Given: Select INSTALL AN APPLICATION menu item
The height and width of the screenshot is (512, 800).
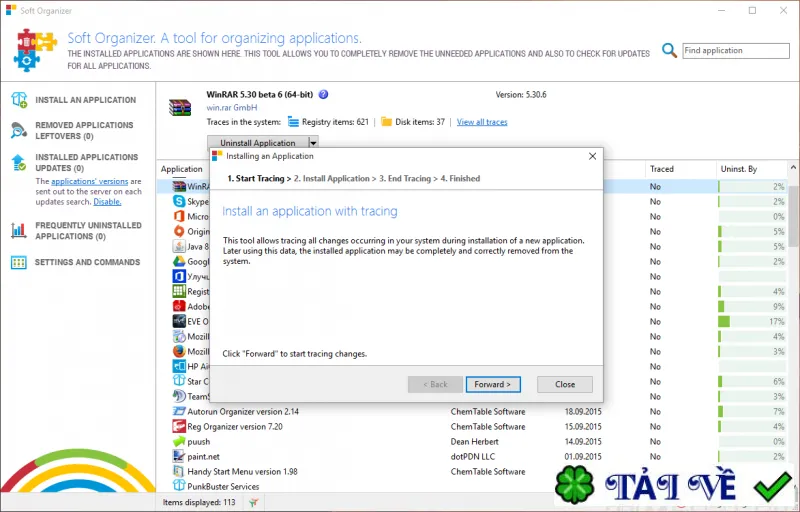Looking at the screenshot, I should tap(86, 100).
